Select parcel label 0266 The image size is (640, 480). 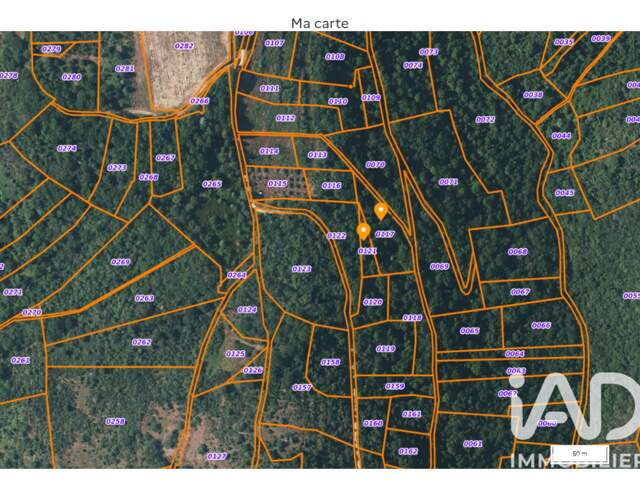click(x=200, y=101)
